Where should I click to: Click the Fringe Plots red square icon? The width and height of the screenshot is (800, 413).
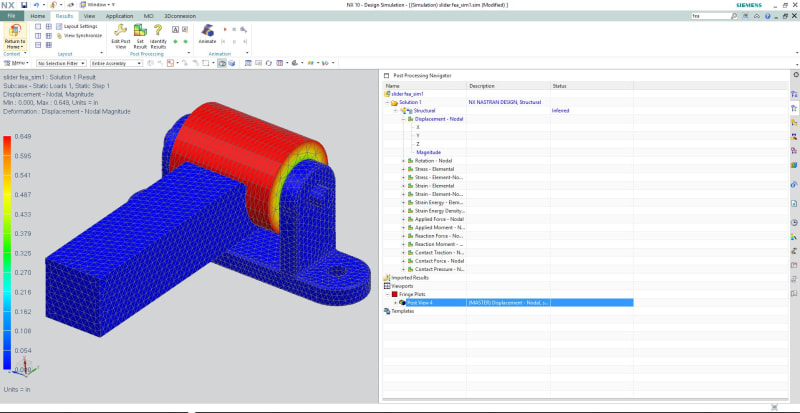394,295
